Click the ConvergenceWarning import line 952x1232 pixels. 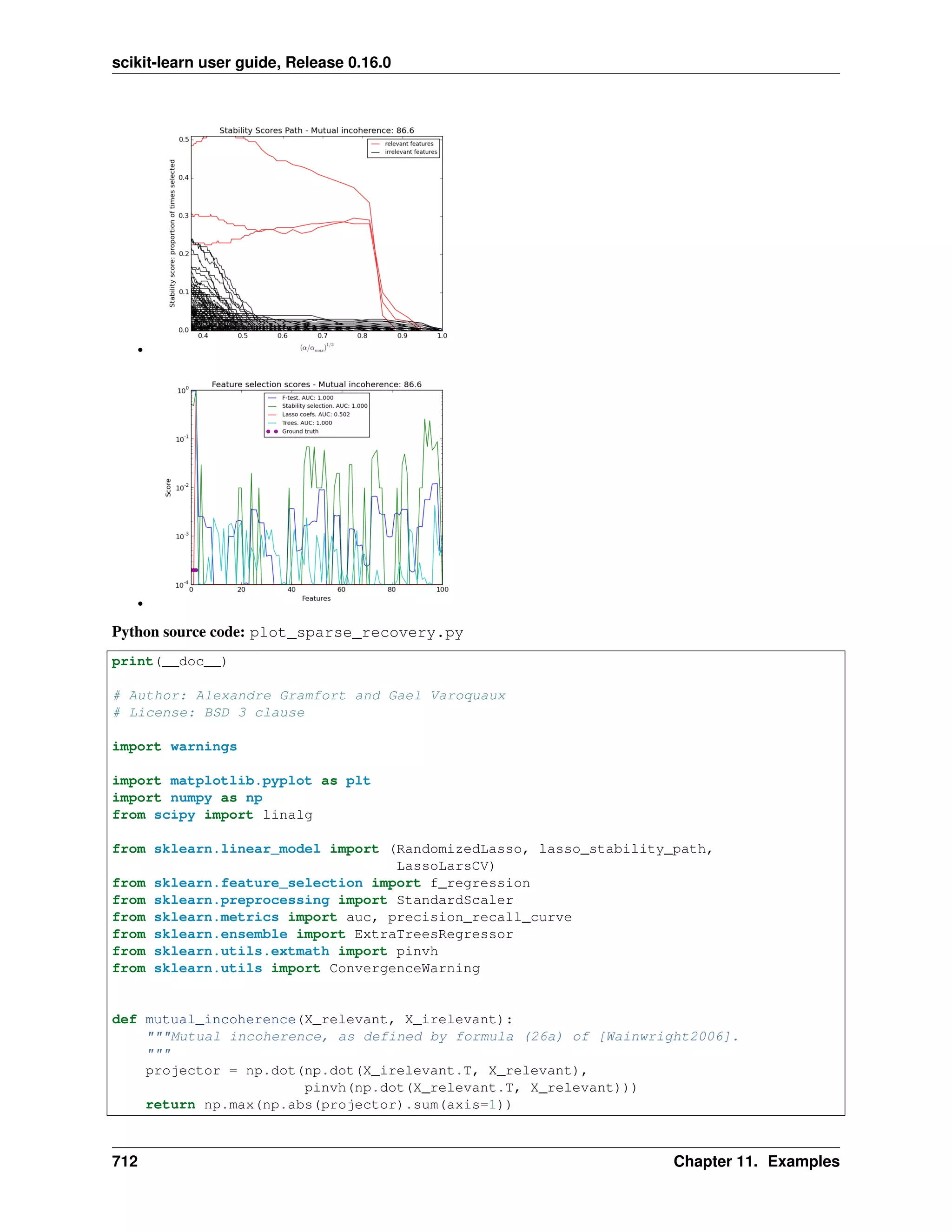click(x=296, y=968)
